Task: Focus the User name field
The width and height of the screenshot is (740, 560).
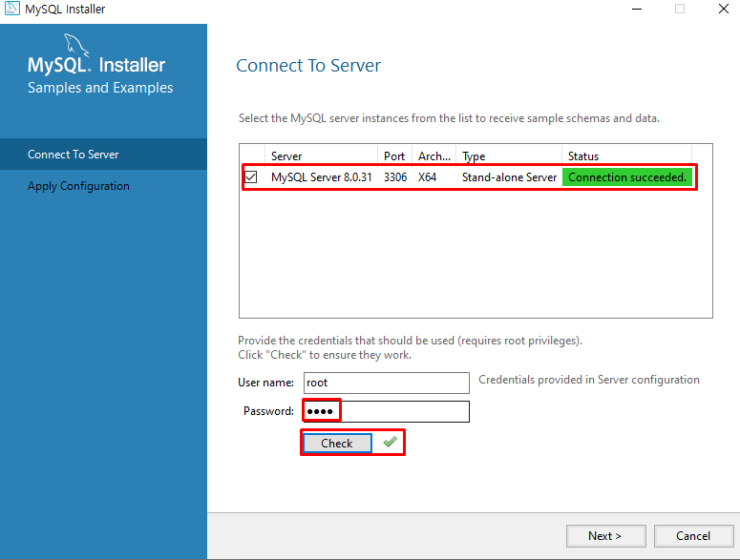Action: [x=387, y=383]
